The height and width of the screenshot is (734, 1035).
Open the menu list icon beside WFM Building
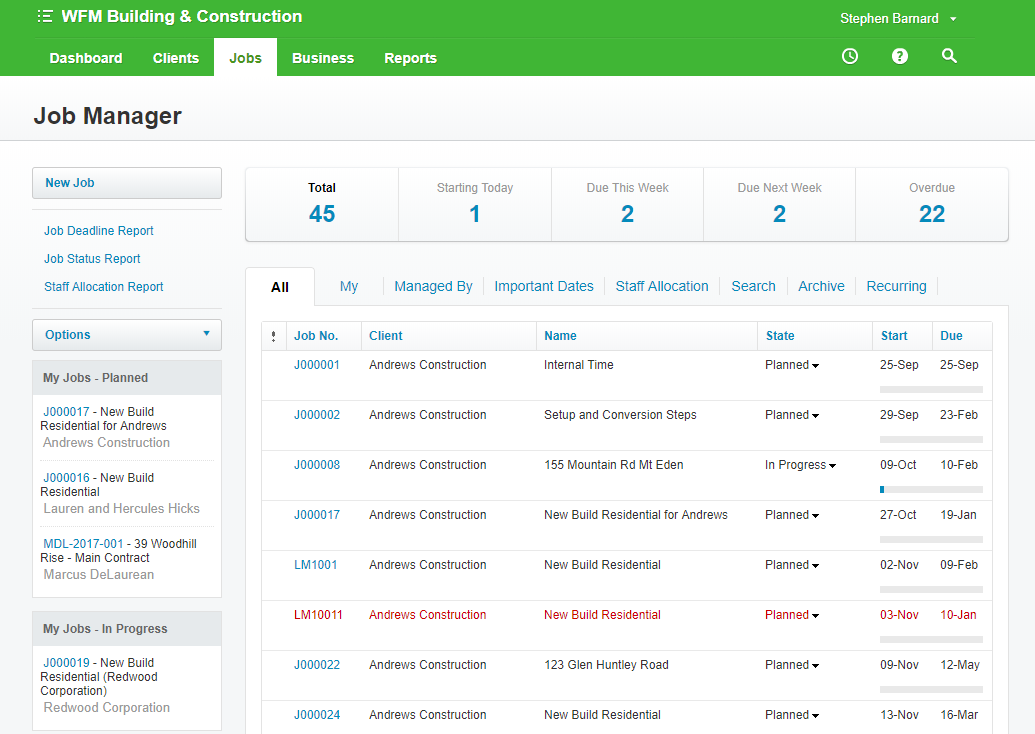tap(45, 17)
